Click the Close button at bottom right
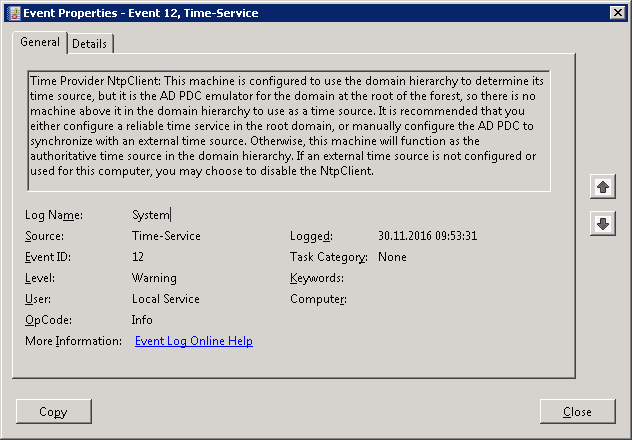The height and width of the screenshot is (440, 632). point(577,412)
